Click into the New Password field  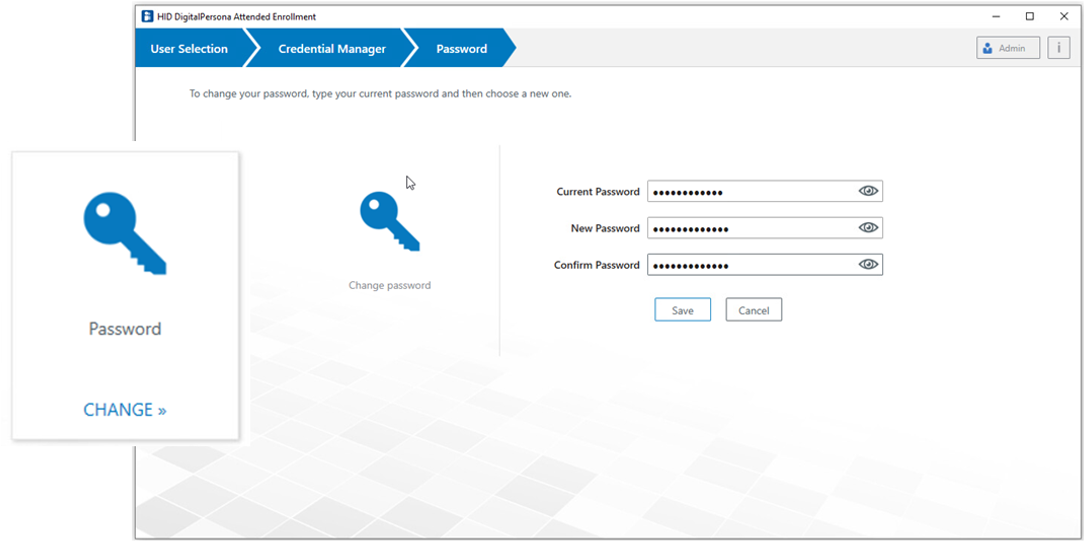coord(750,228)
